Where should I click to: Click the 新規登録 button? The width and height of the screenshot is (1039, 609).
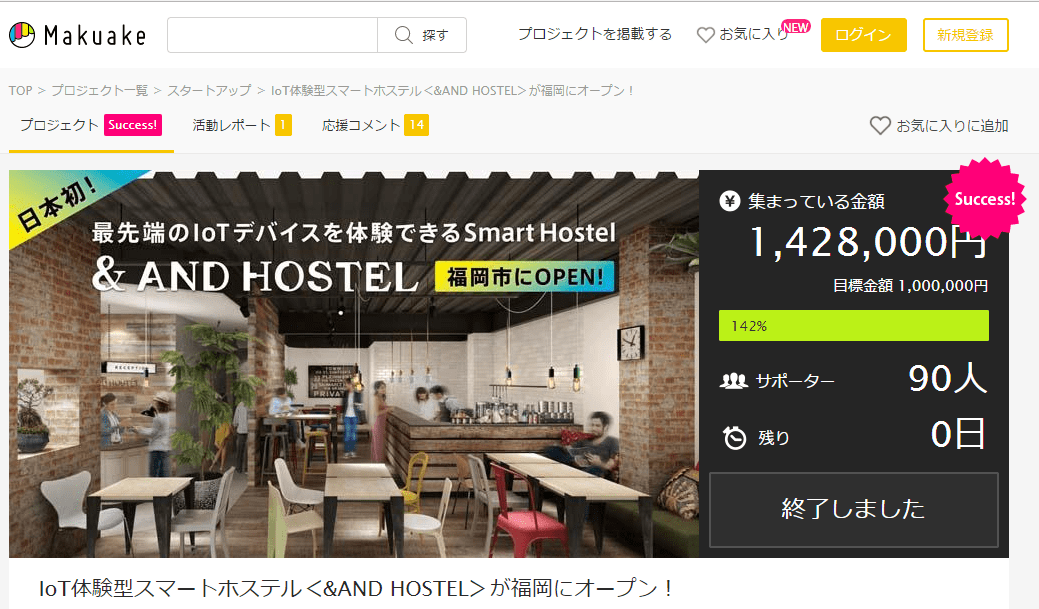965,35
